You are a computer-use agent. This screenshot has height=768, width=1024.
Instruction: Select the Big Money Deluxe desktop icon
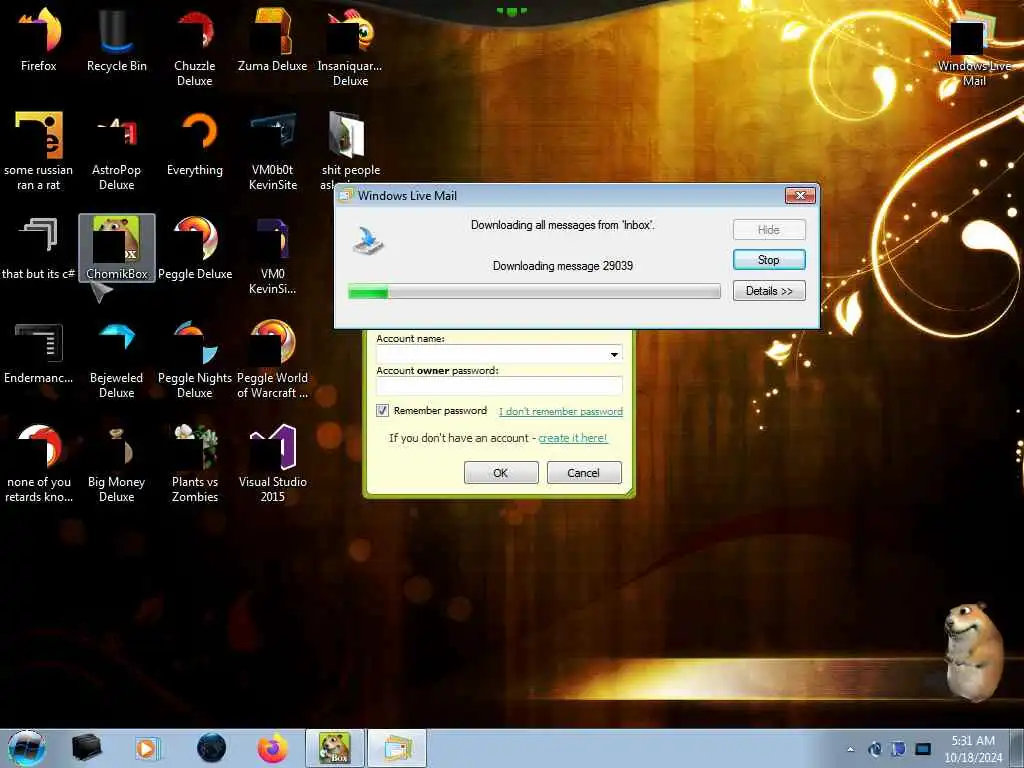(117, 463)
